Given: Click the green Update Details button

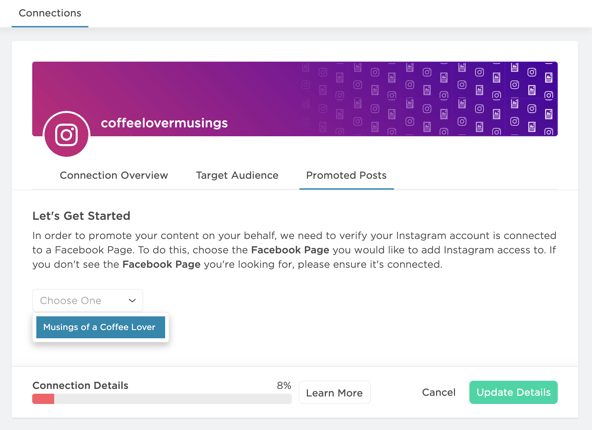Looking at the screenshot, I should [x=513, y=392].
